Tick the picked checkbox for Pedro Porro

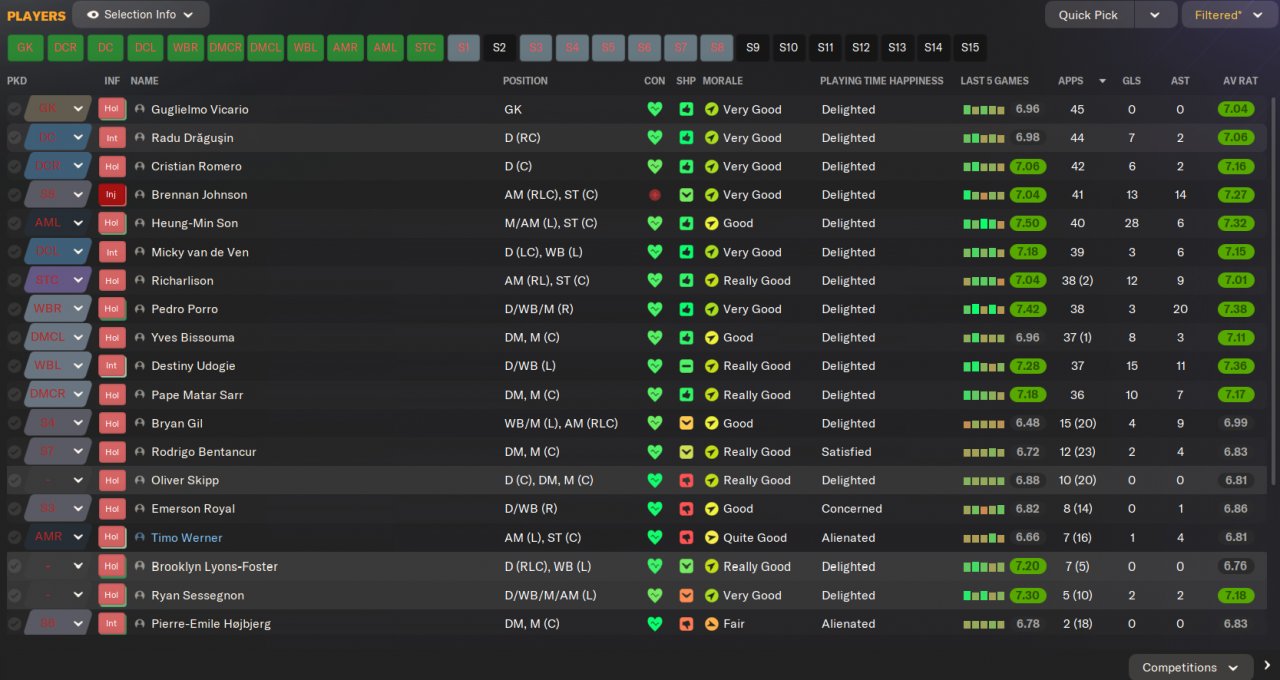[15, 309]
